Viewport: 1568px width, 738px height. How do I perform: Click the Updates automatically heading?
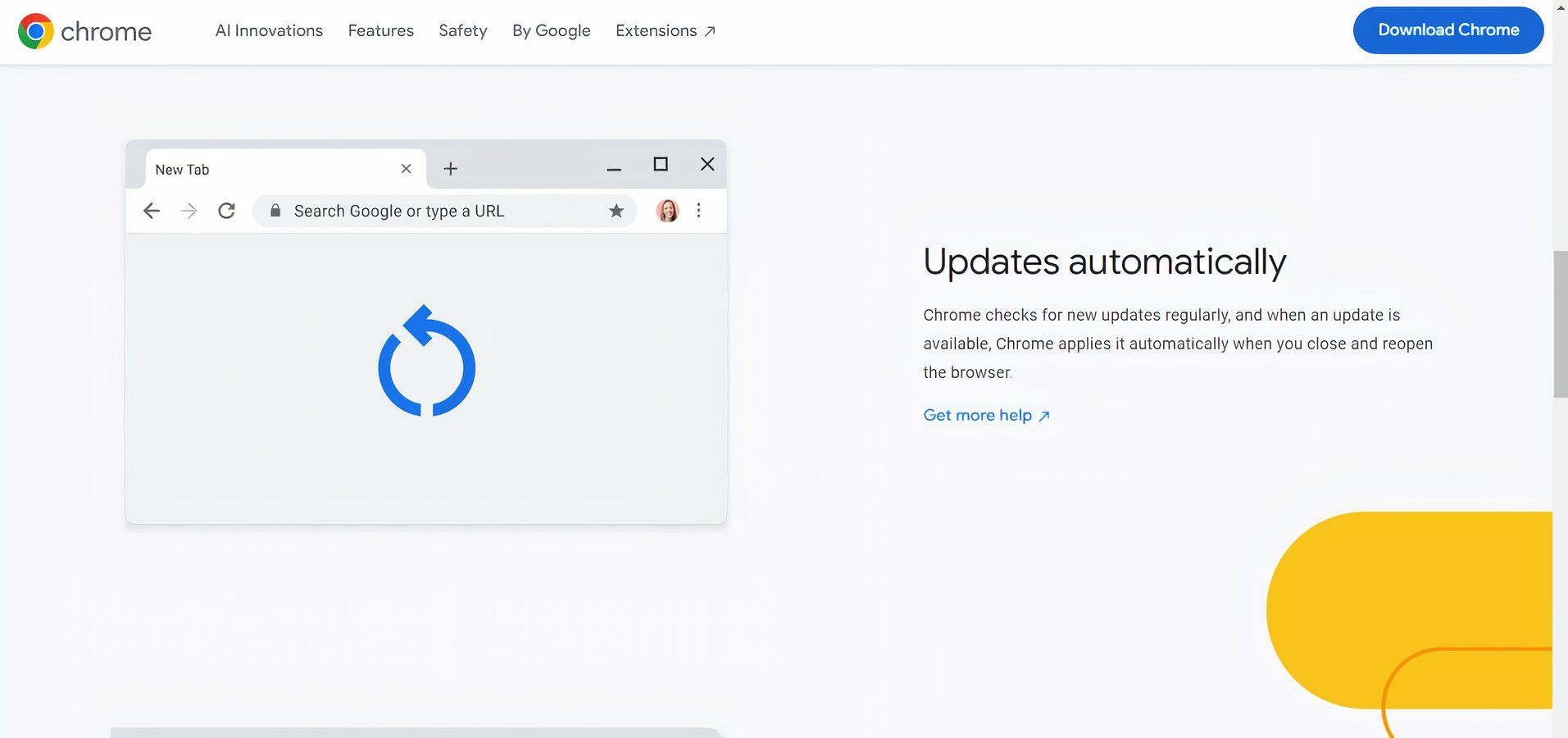coord(1104,262)
